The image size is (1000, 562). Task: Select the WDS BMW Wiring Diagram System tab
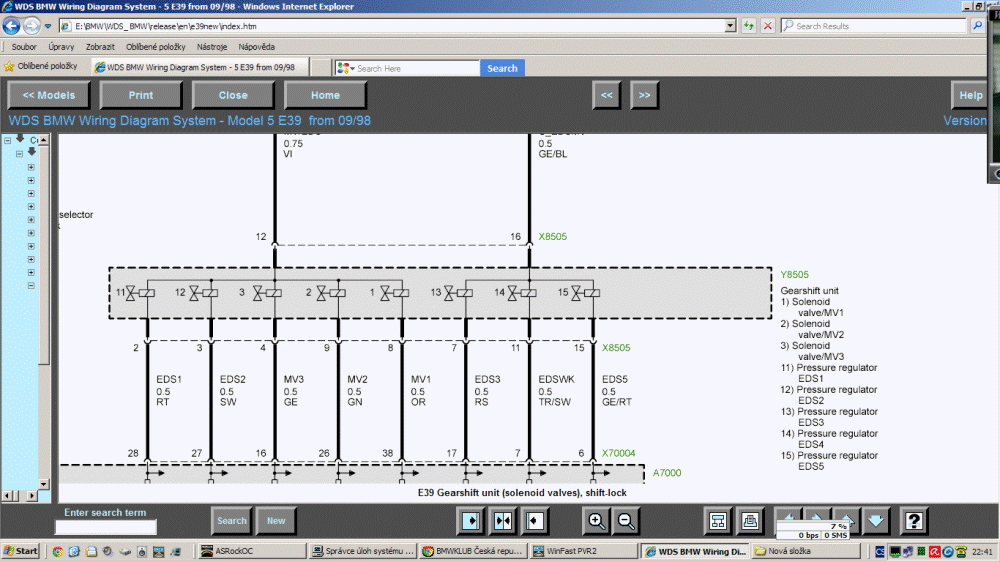point(200,67)
